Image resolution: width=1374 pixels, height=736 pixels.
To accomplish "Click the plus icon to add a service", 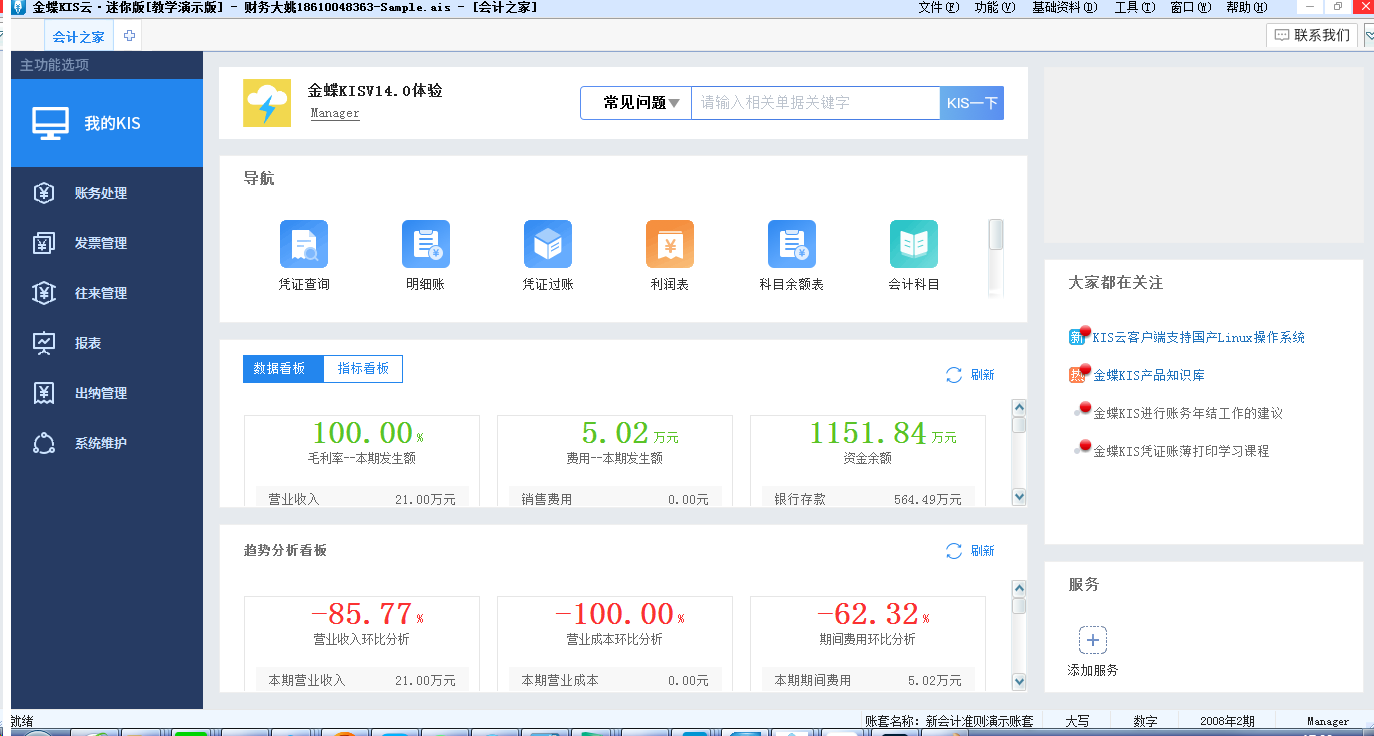I will tap(1093, 640).
